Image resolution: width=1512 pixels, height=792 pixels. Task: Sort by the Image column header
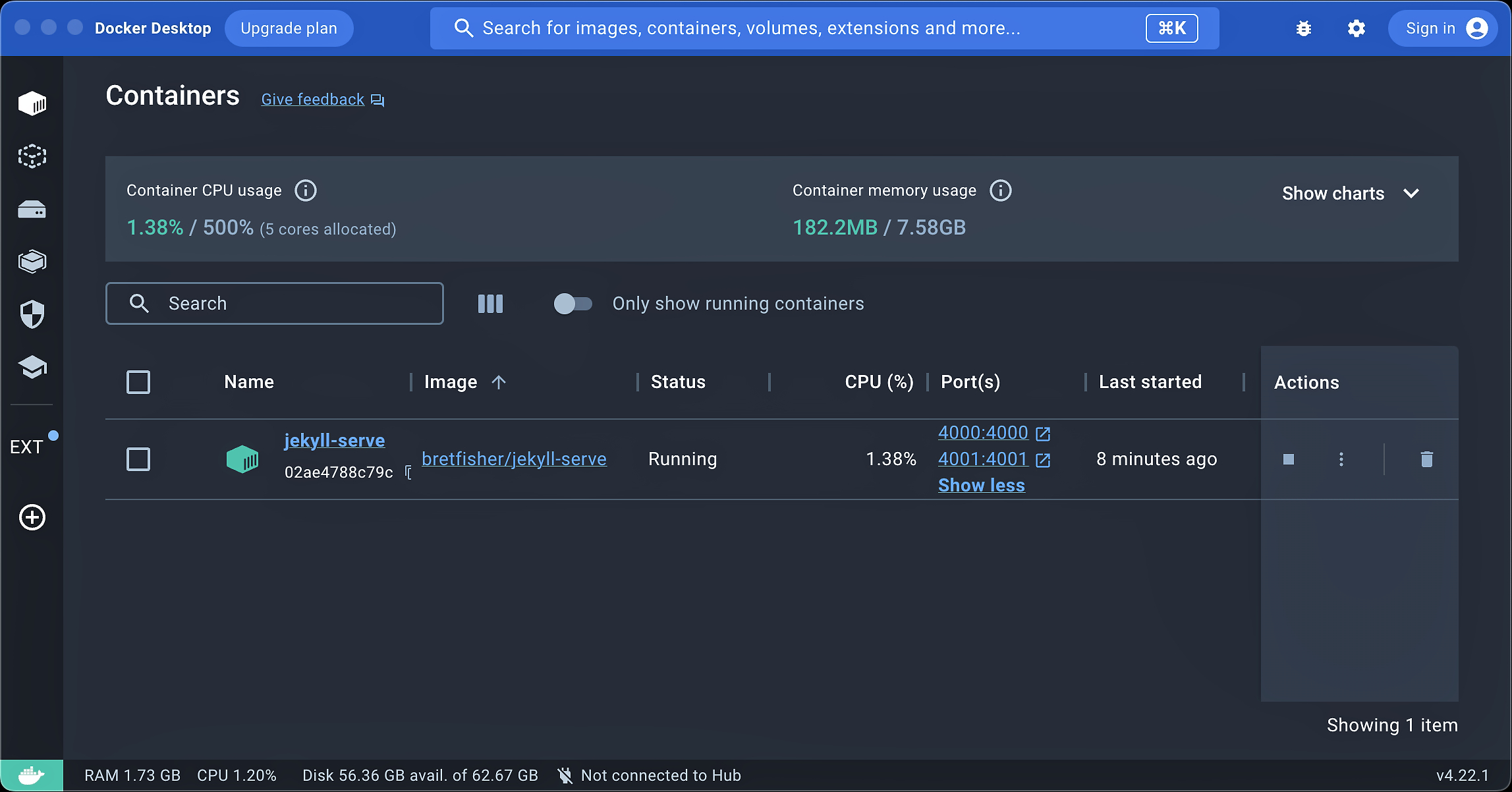[x=451, y=382]
